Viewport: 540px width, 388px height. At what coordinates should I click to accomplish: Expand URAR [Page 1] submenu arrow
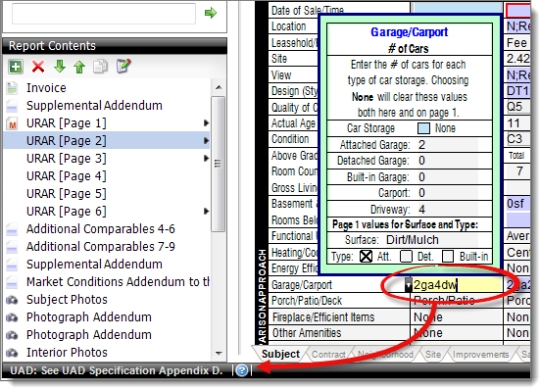[206, 123]
